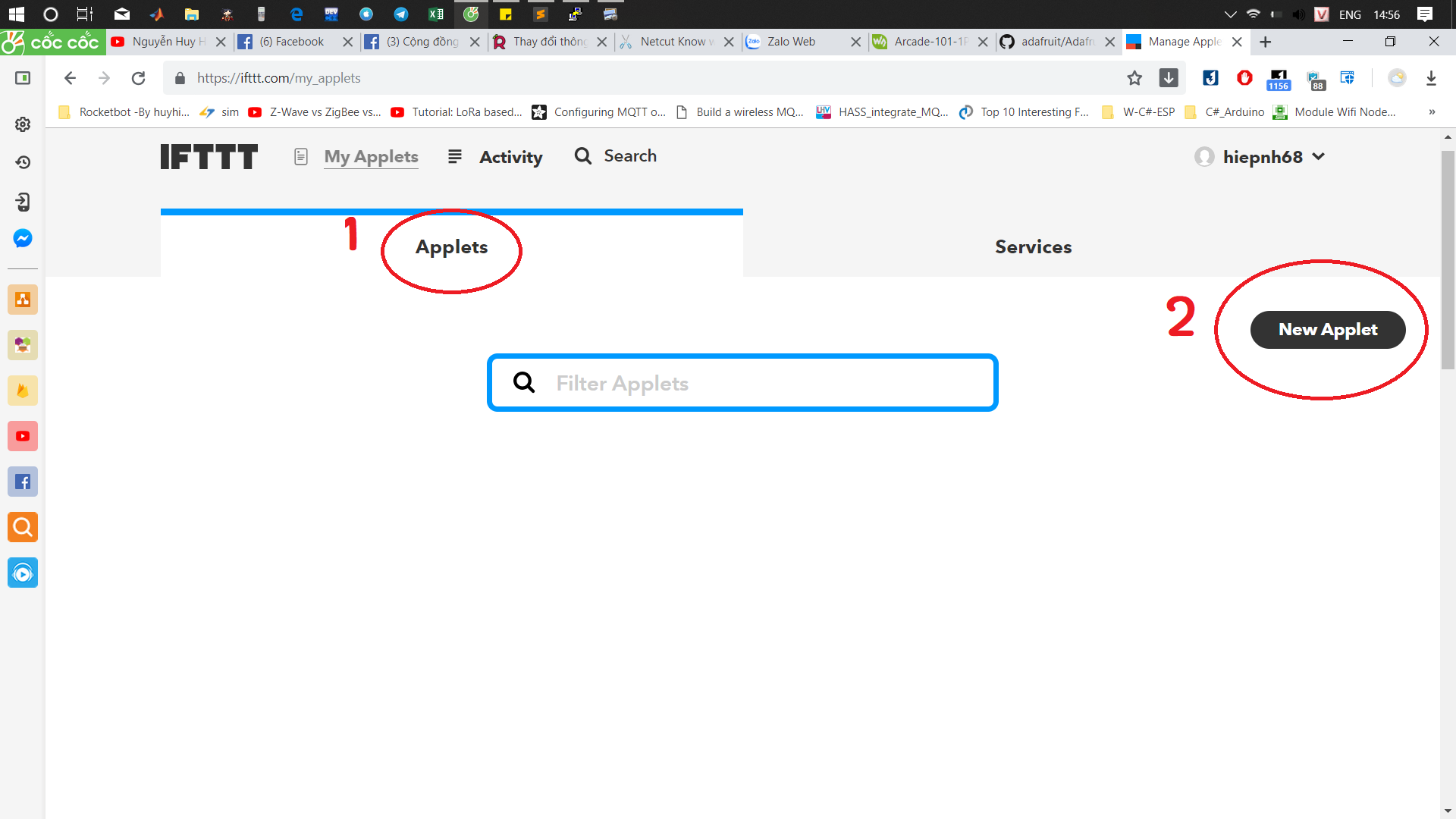Viewport: 1456px width, 819px height.
Task: Bookmark this page with the star icon
Action: tap(1134, 78)
